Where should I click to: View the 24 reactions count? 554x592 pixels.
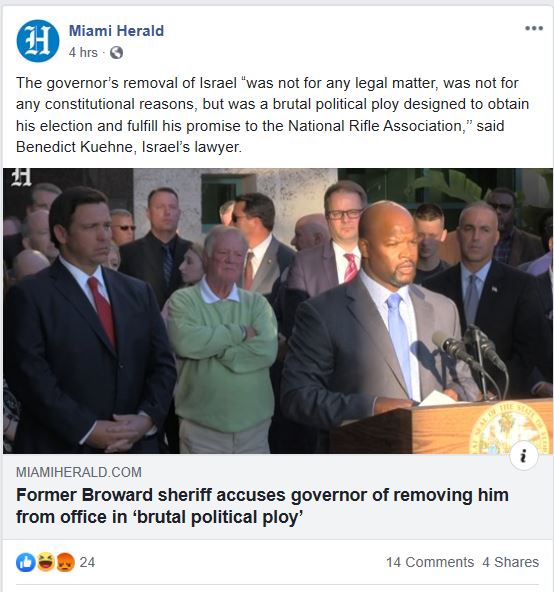pyautogui.click(x=87, y=563)
